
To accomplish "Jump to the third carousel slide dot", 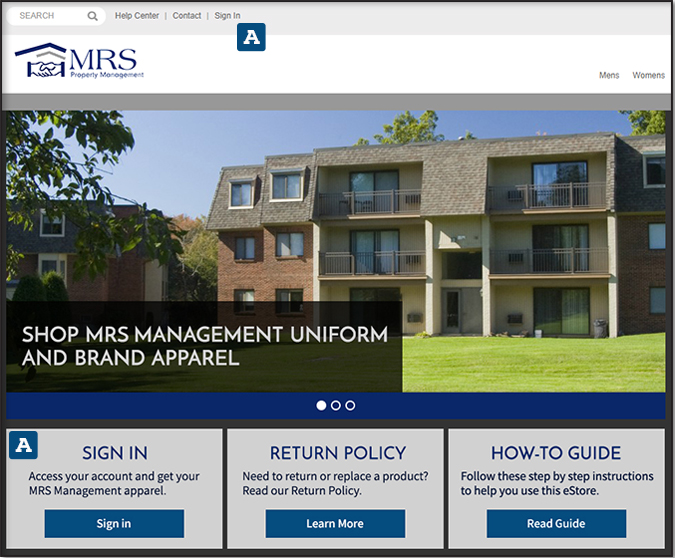I will [x=350, y=405].
